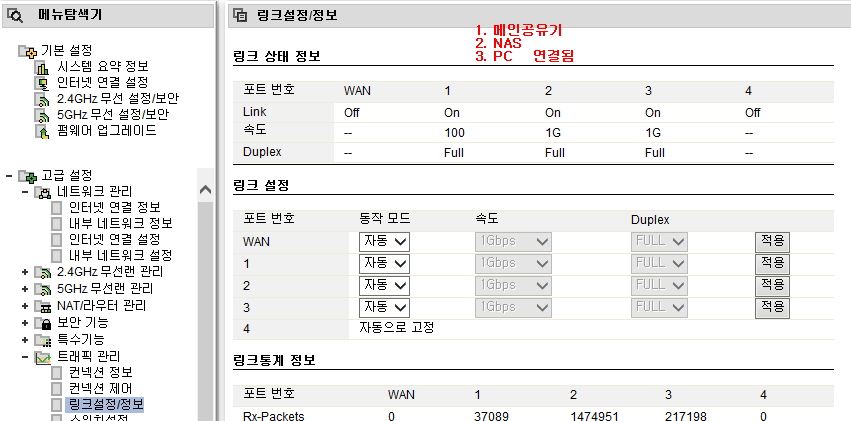Click the 펌웨어 업그레이드 icon
The width and height of the screenshot is (851, 421).
tap(42, 131)
